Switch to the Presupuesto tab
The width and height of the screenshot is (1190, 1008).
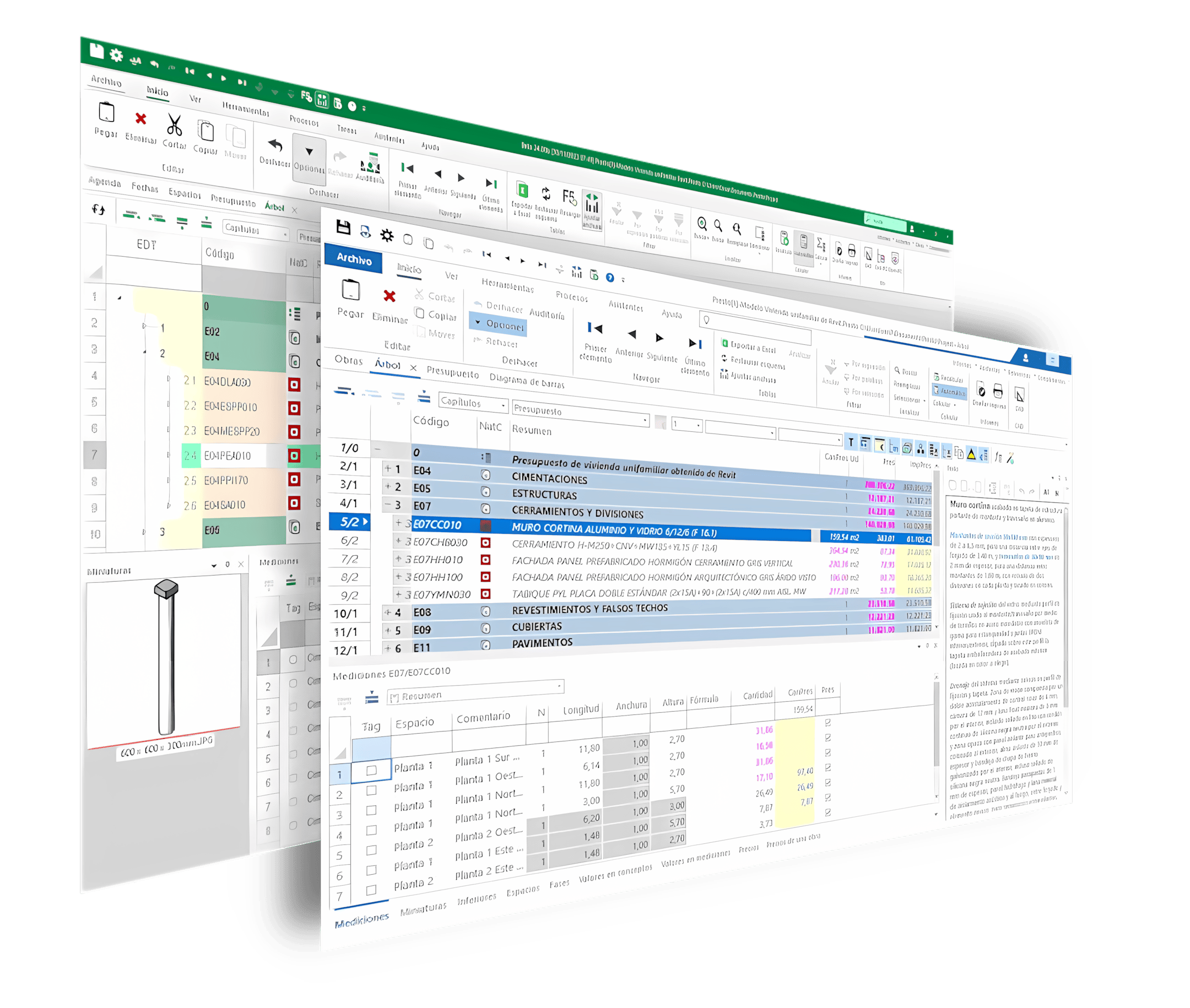pos(452,372)
